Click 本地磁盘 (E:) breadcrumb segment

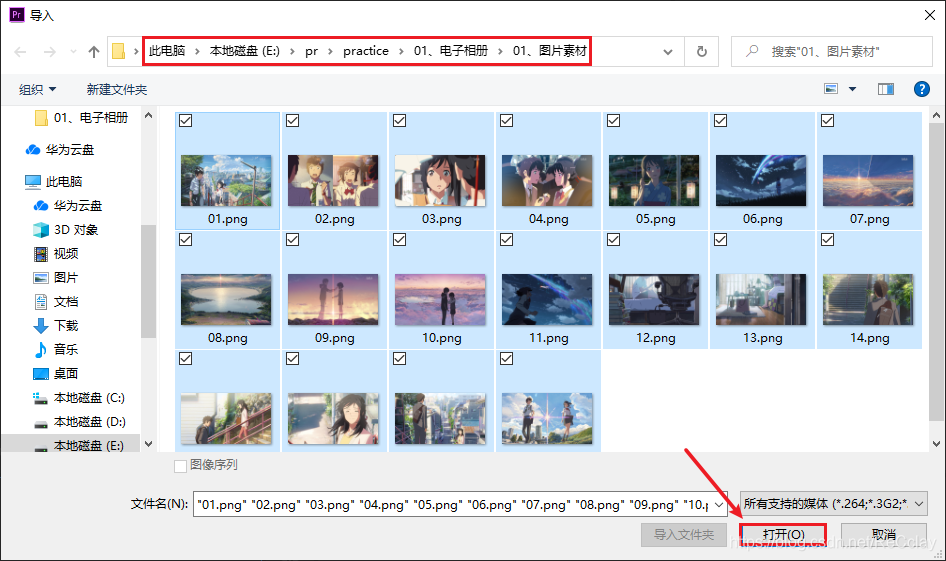pos(245,51)
